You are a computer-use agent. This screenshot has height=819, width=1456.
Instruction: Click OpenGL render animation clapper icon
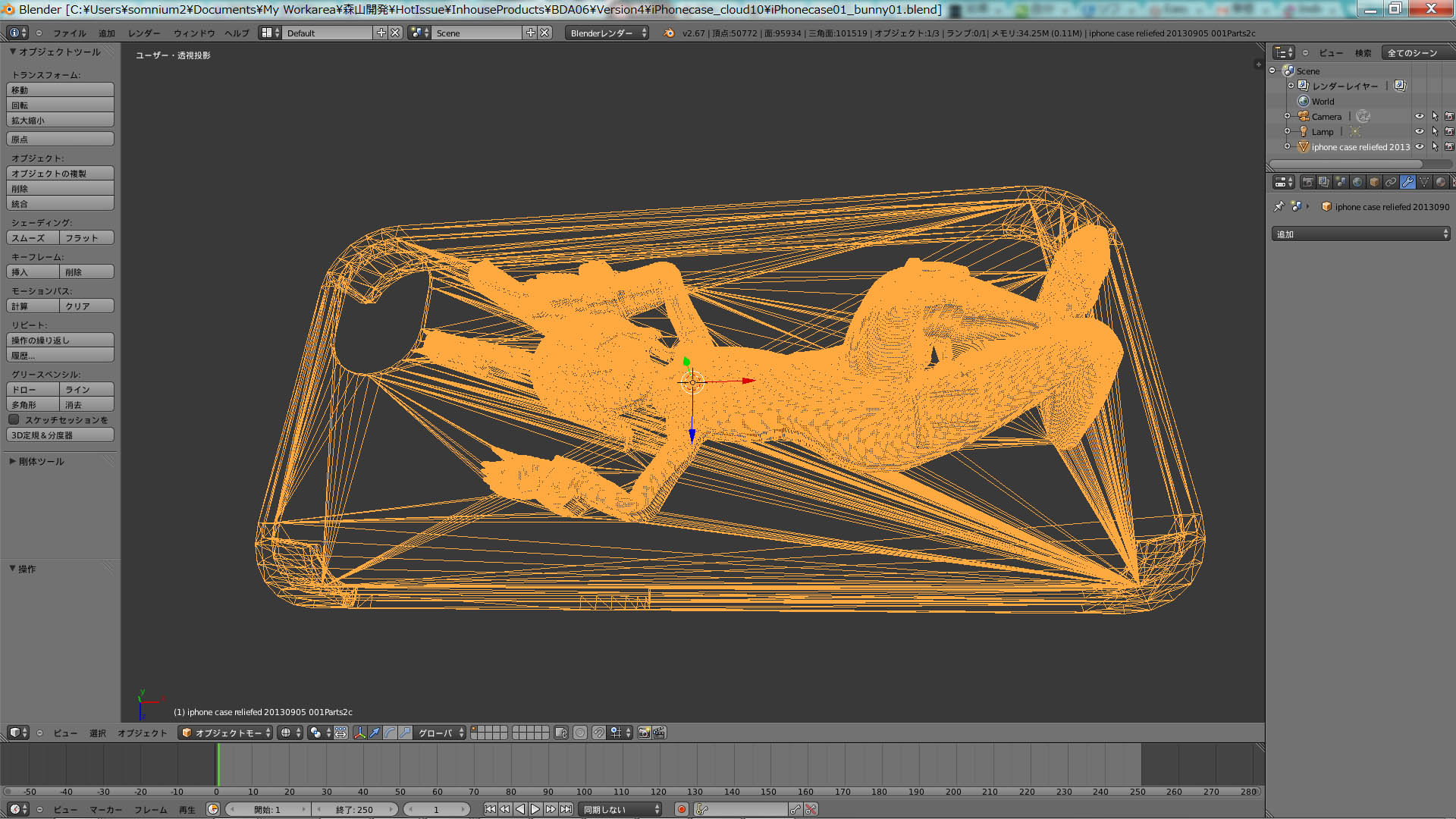659,733
